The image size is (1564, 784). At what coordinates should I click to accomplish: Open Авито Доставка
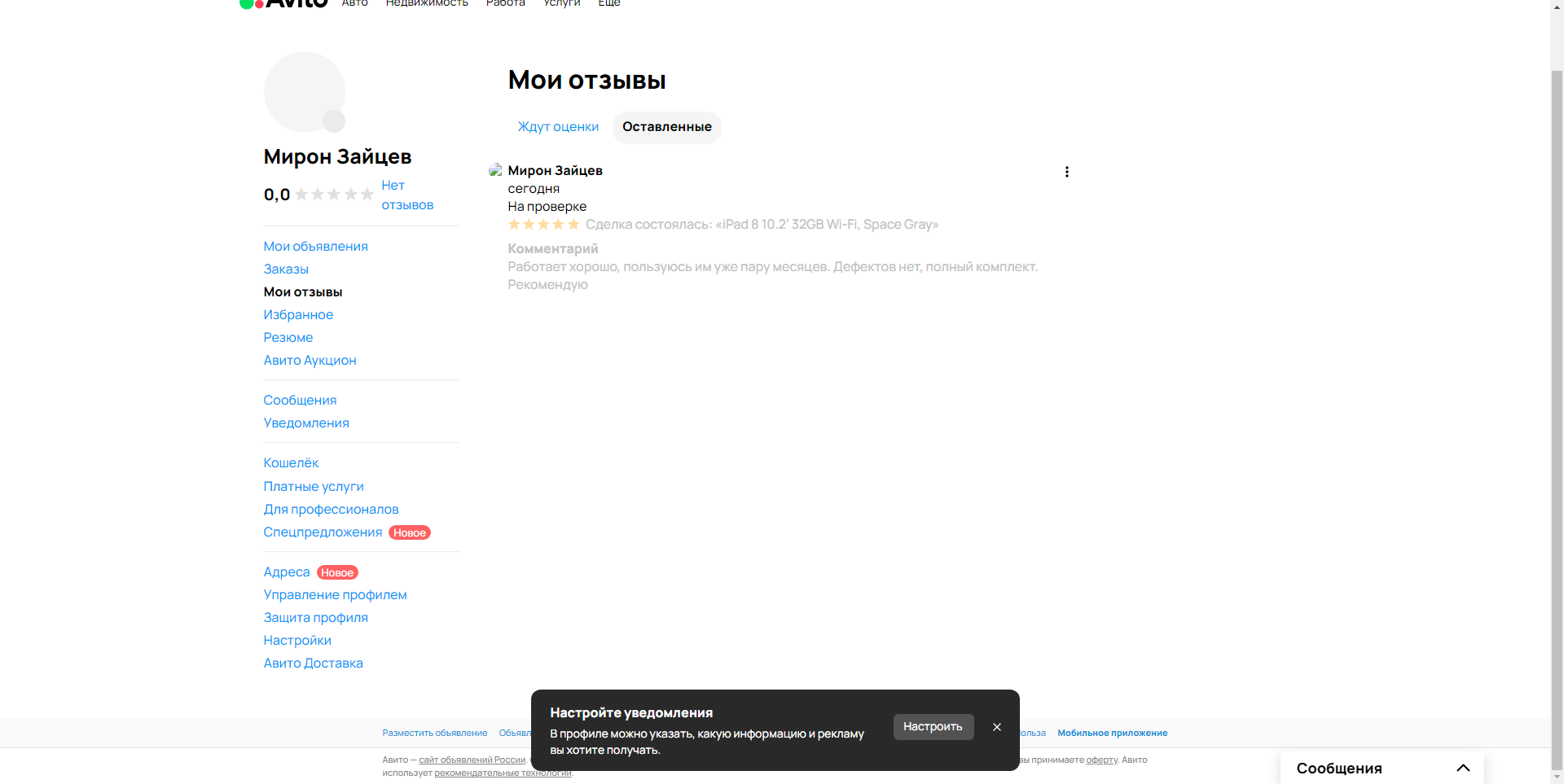coord(313,664)
